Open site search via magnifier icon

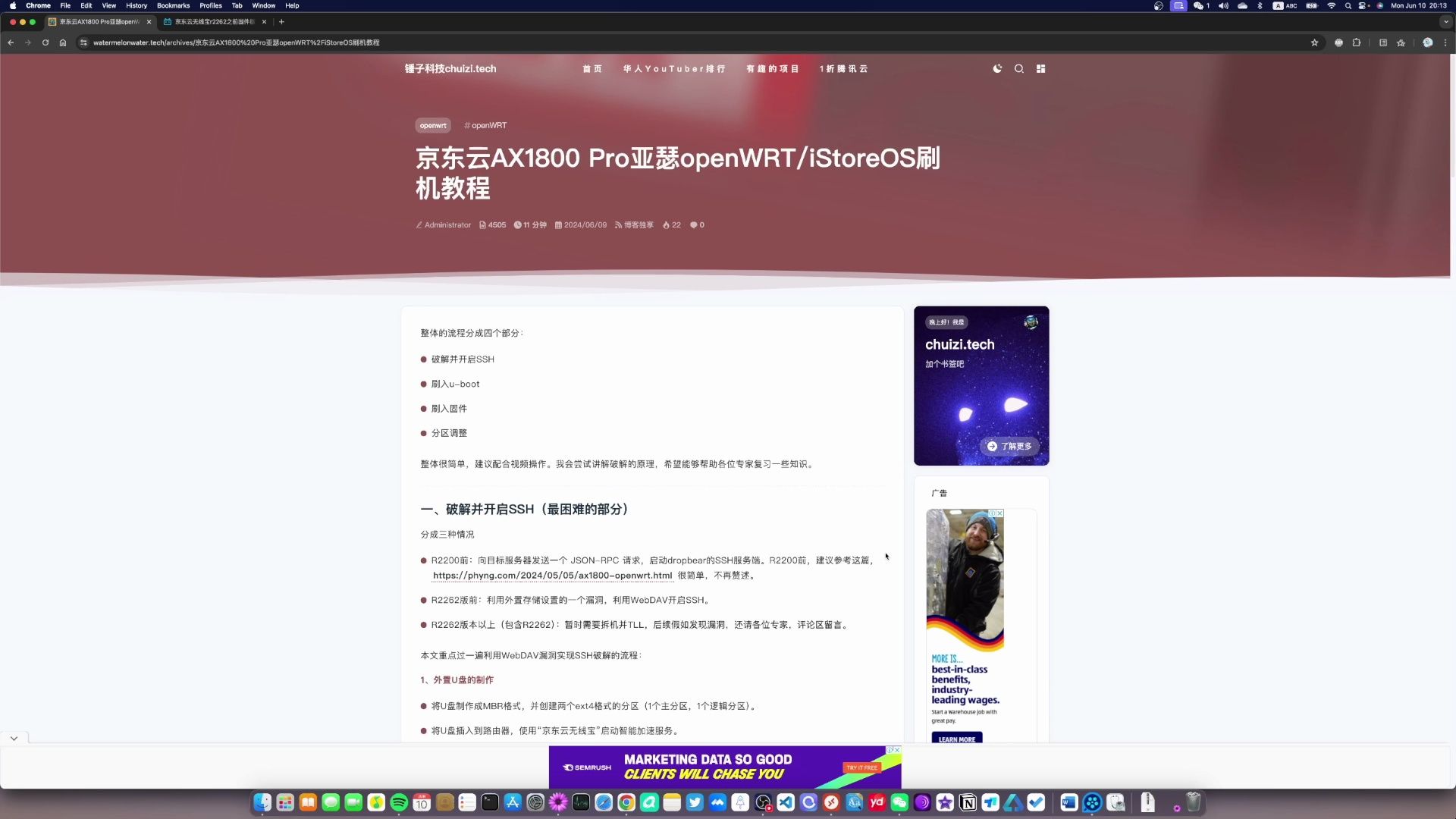1019,68
